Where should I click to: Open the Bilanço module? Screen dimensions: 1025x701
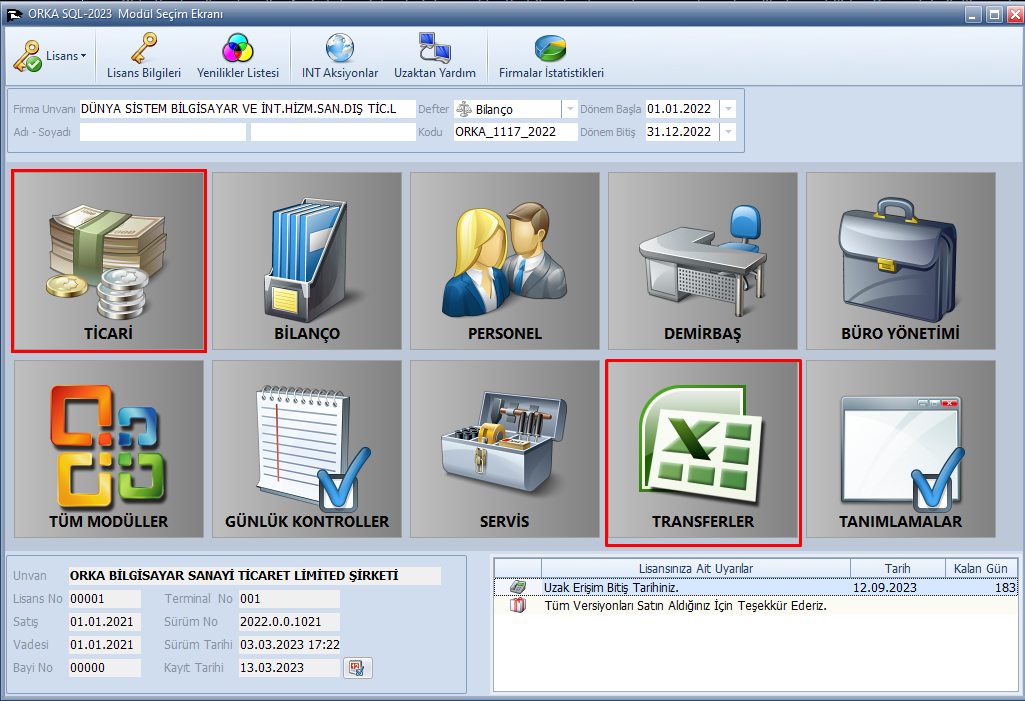tap(307, 261)
